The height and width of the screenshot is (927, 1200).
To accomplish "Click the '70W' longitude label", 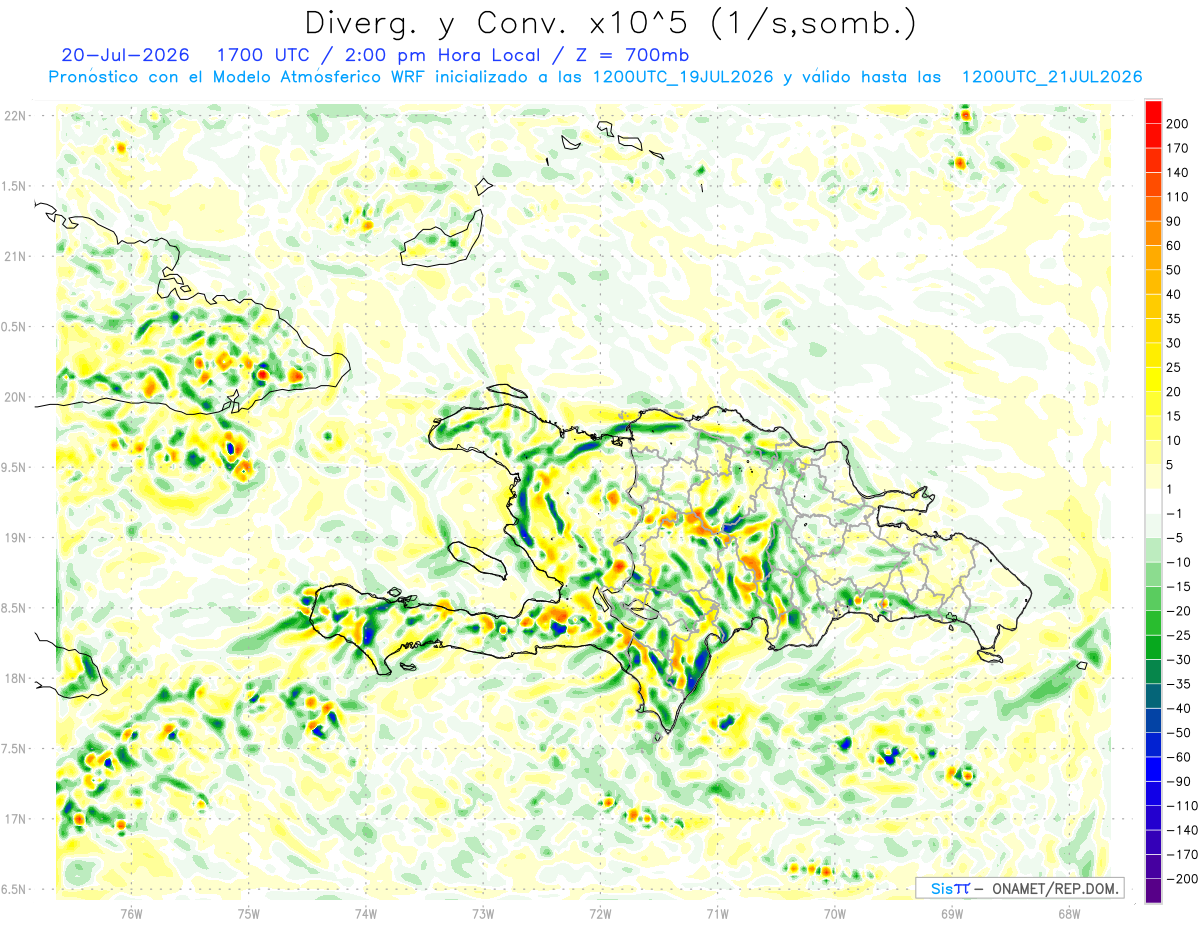I will (x=835, y=913).
